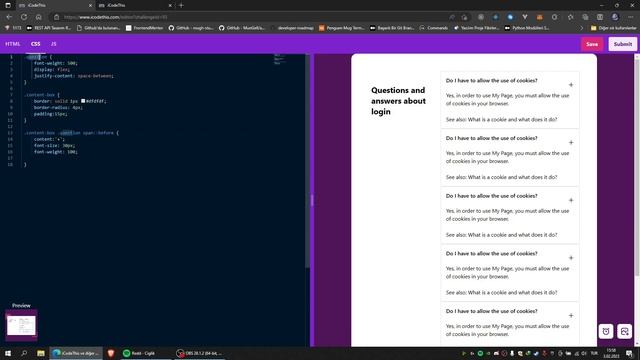Viewport: 640px width, 360px height.
Task: Click the #dfdfdf color swatch in CSS code
Action: (x=83, y=101)
